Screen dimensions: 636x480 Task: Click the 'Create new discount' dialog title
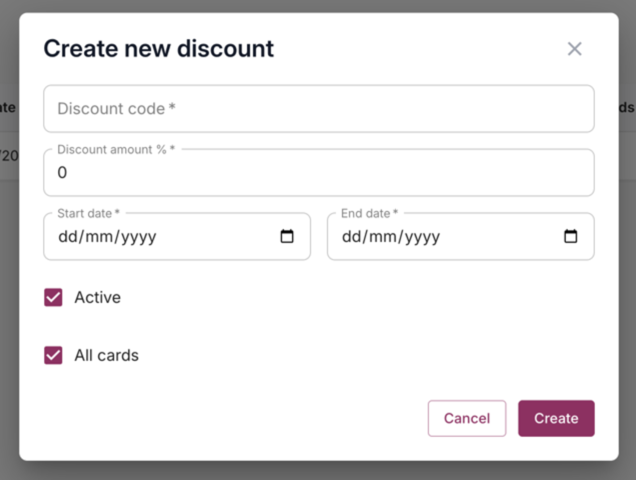pyautogui.click(x=158, y=48)
